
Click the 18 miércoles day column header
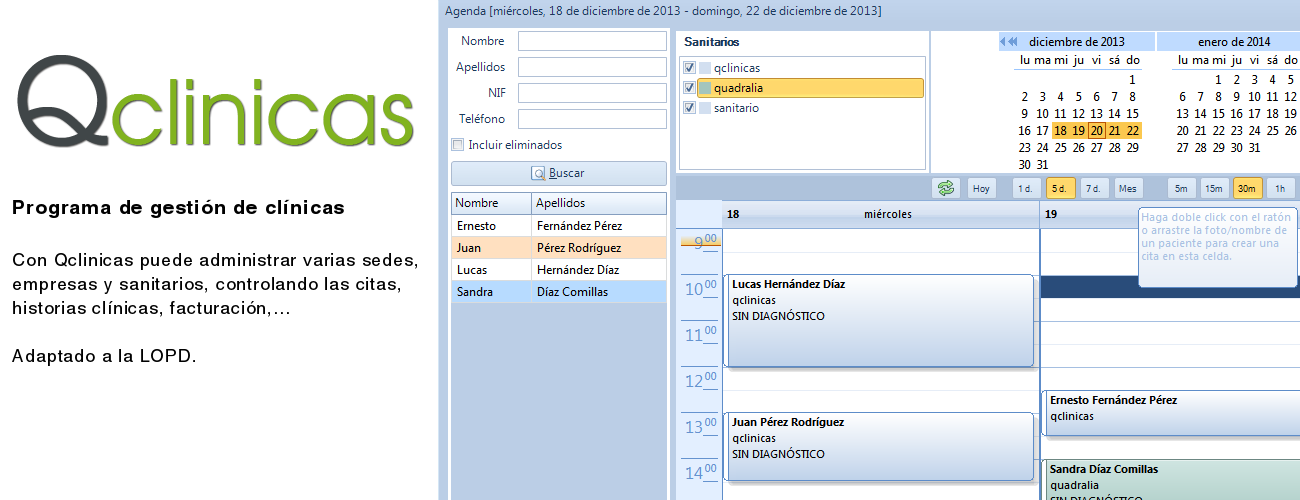[x=880, y=214]
